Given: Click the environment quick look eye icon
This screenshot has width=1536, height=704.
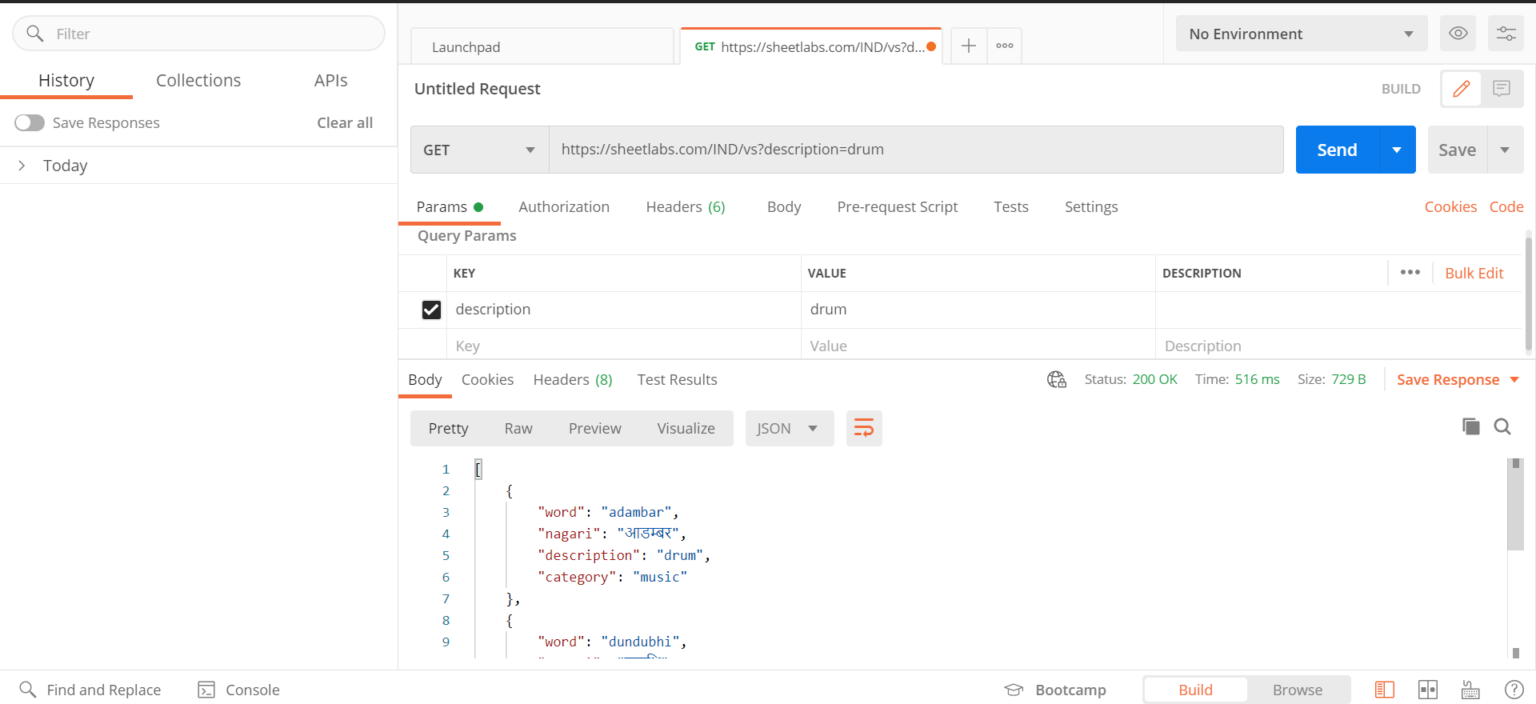Looking at the screenshot, I should [x=1458, y=34].
